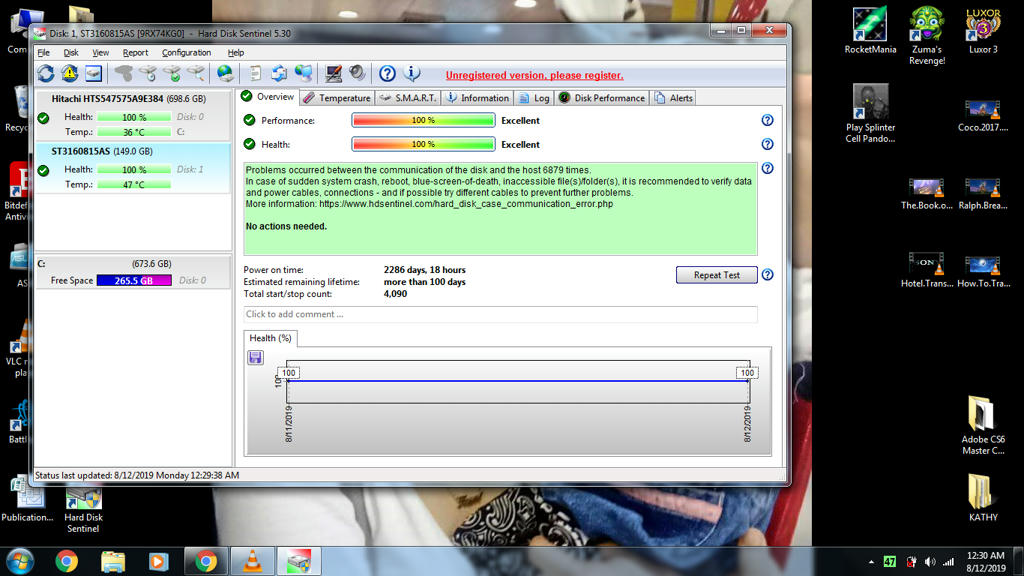Click help icon beside Health bar
This screenshot has width=1024, height=576.
tap(767, 144)
